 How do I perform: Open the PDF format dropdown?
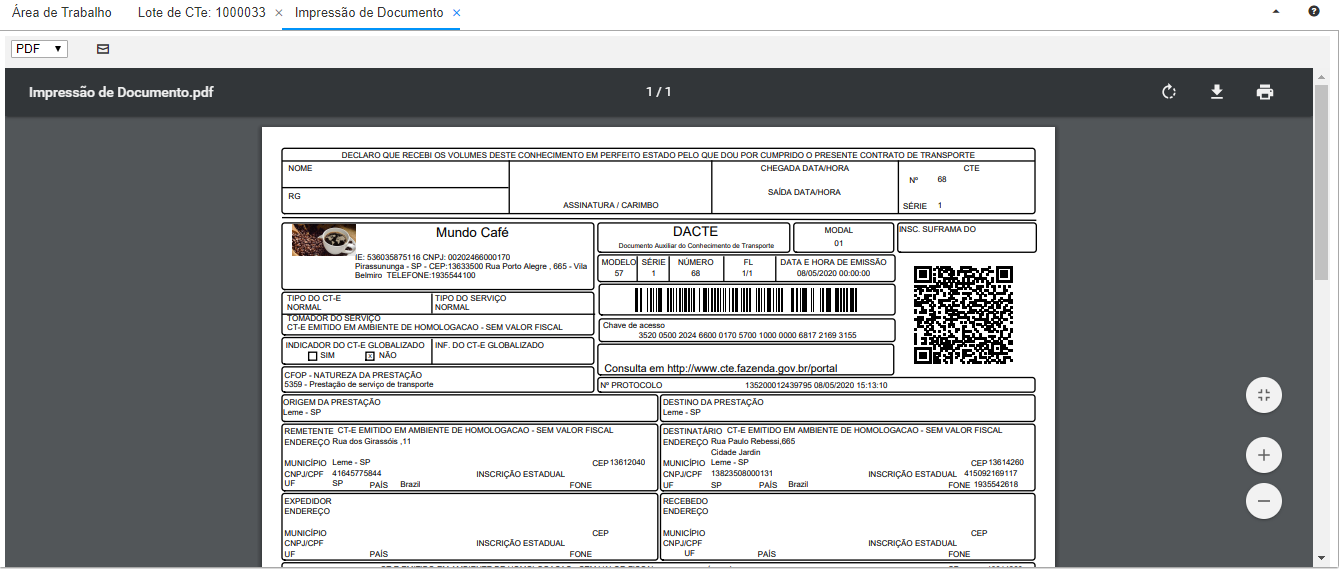pyautogui.click(x=39, y=49)
